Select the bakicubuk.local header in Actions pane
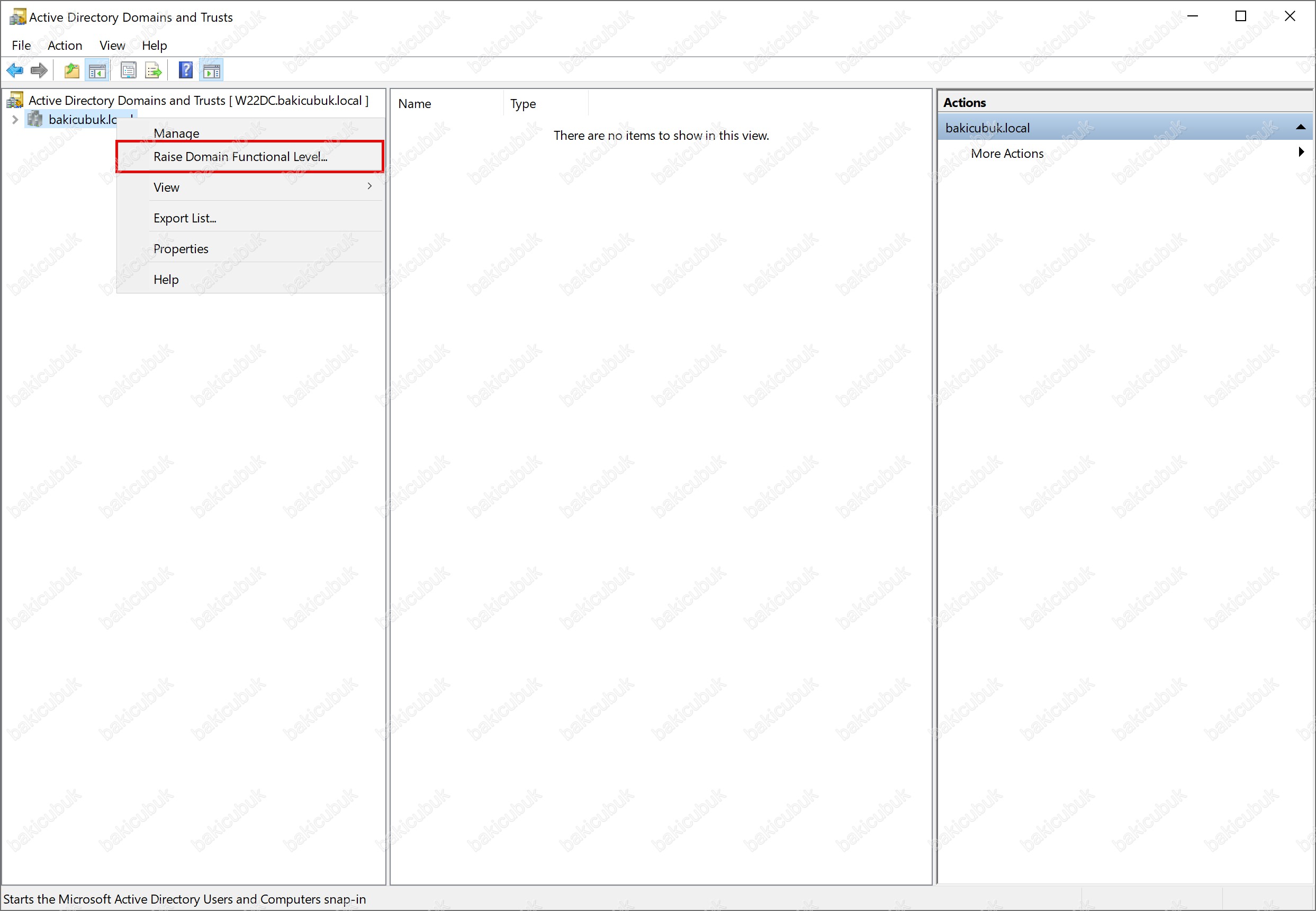Image resolution: width=1316 pixels, height=911 pixels. pos(1125,128)
